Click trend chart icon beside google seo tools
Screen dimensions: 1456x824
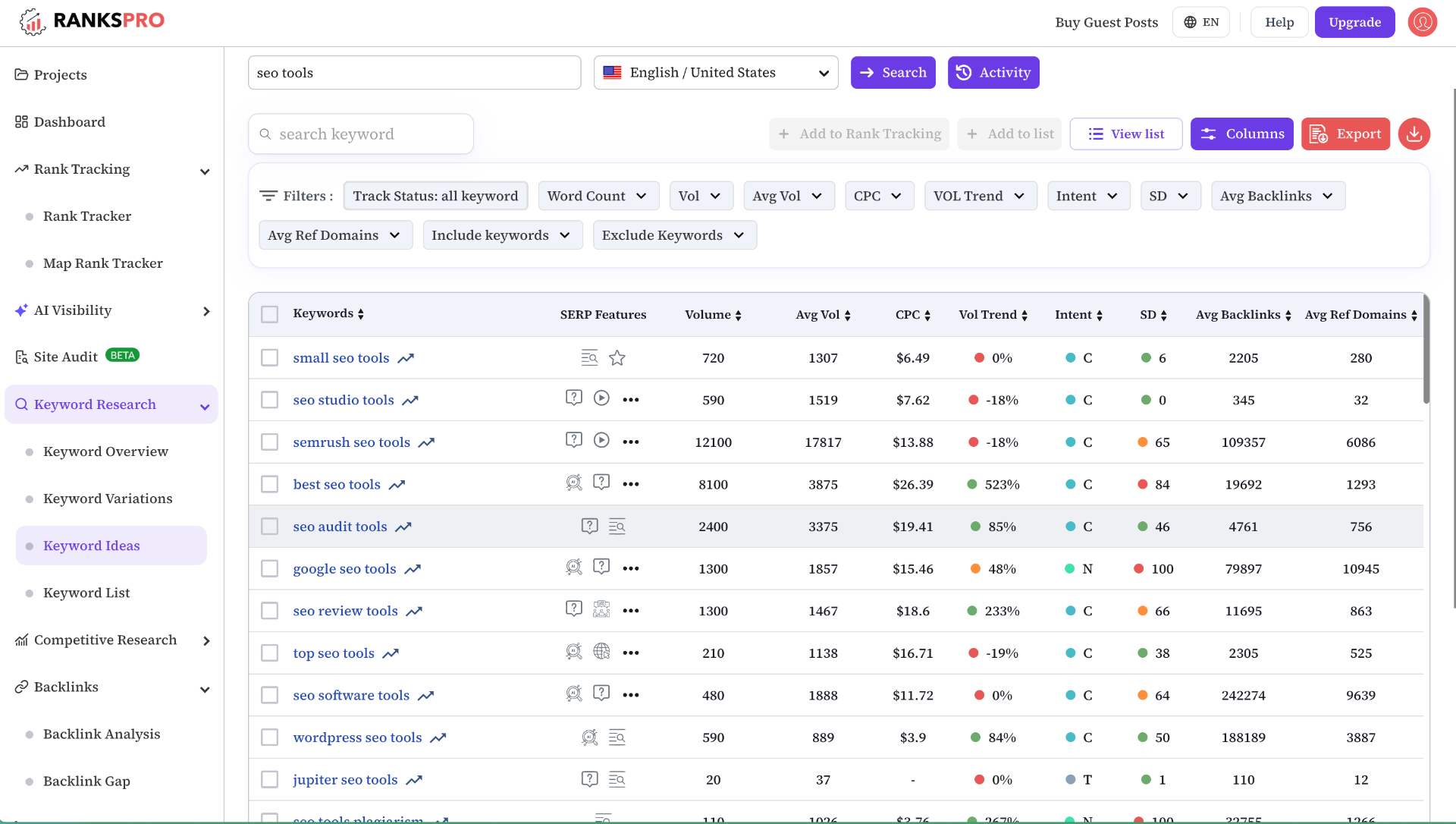point(413,569)
